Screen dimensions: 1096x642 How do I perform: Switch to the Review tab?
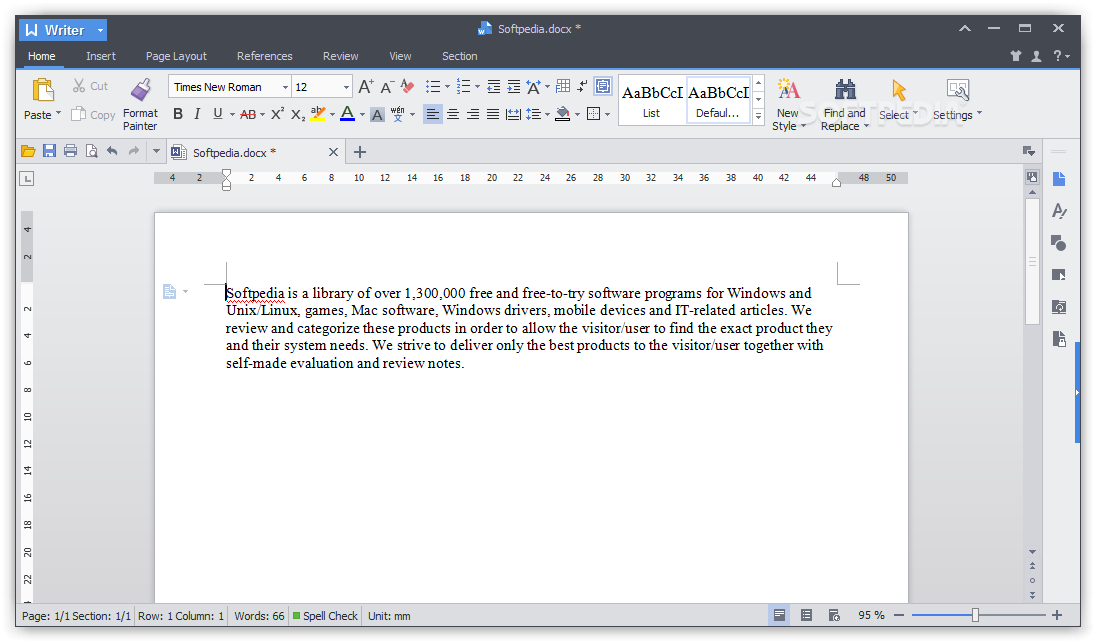coord(340,56)
